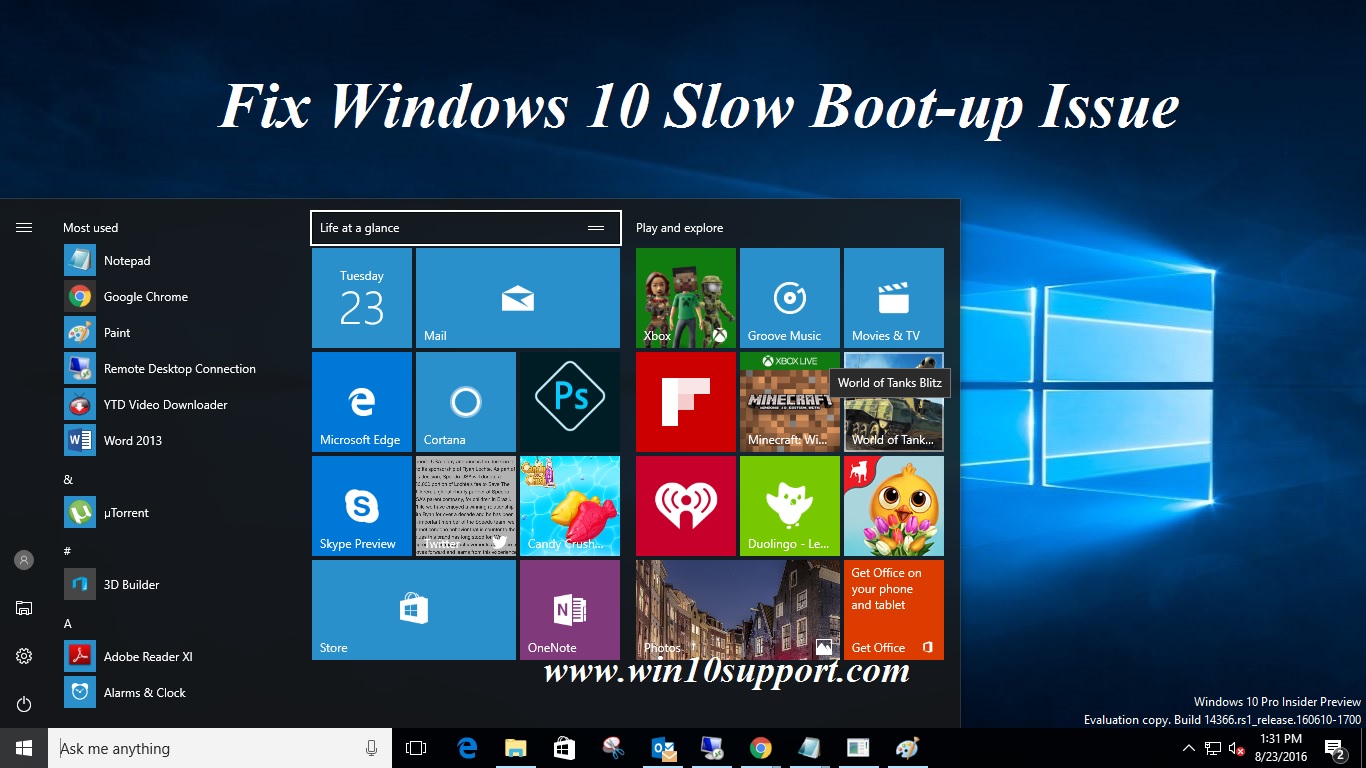Open Remote Desktop Connection from app list

coord(180,369)
